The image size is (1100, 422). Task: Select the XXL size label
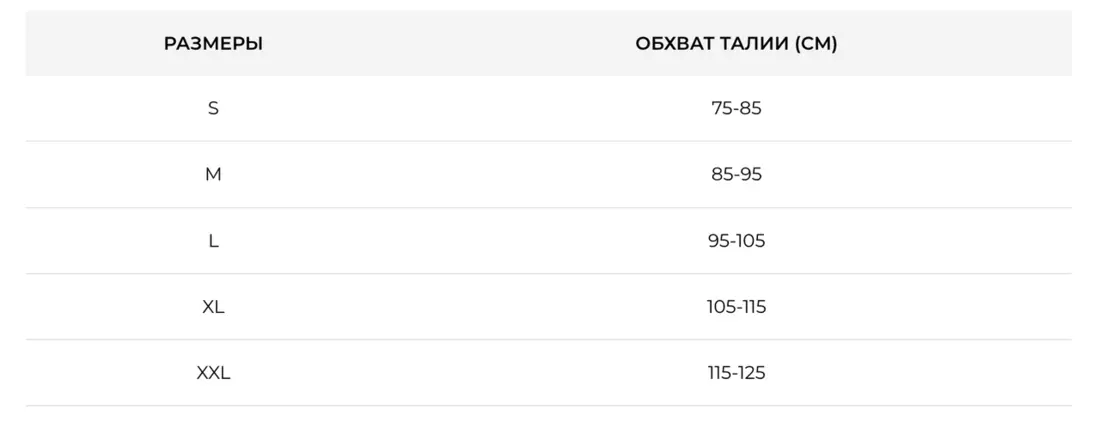pos(213,373)
